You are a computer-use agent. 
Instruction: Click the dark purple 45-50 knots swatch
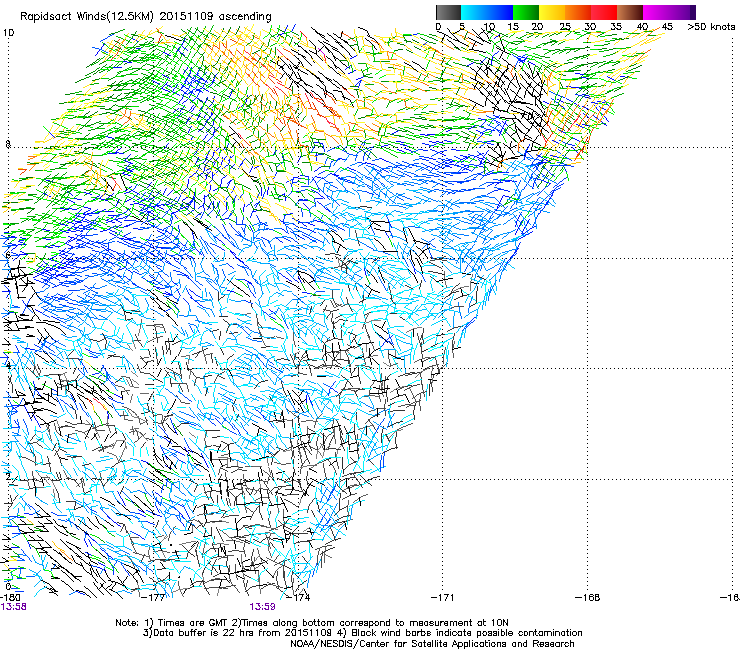[x=682, y=12]
